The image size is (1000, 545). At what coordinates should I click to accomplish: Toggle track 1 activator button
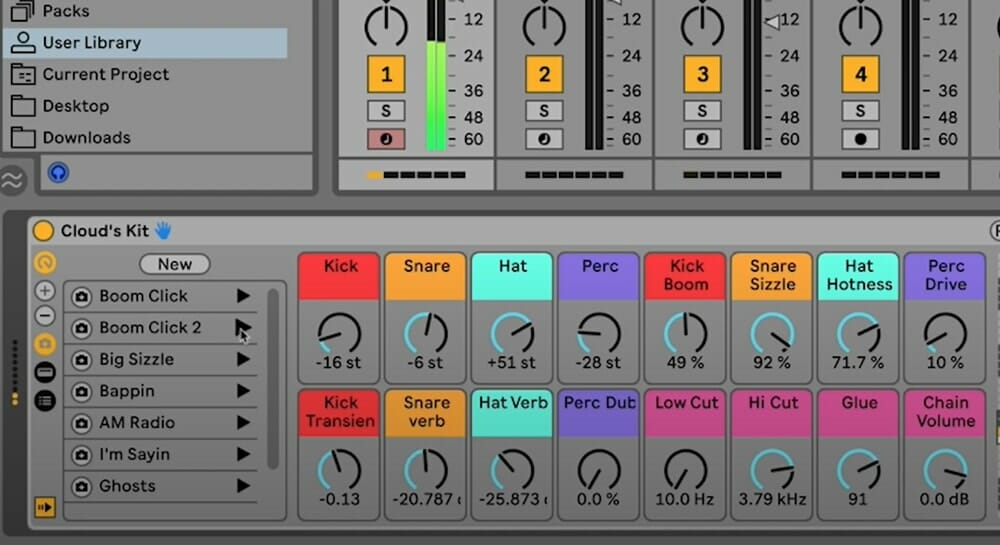(x=386, y=74)
